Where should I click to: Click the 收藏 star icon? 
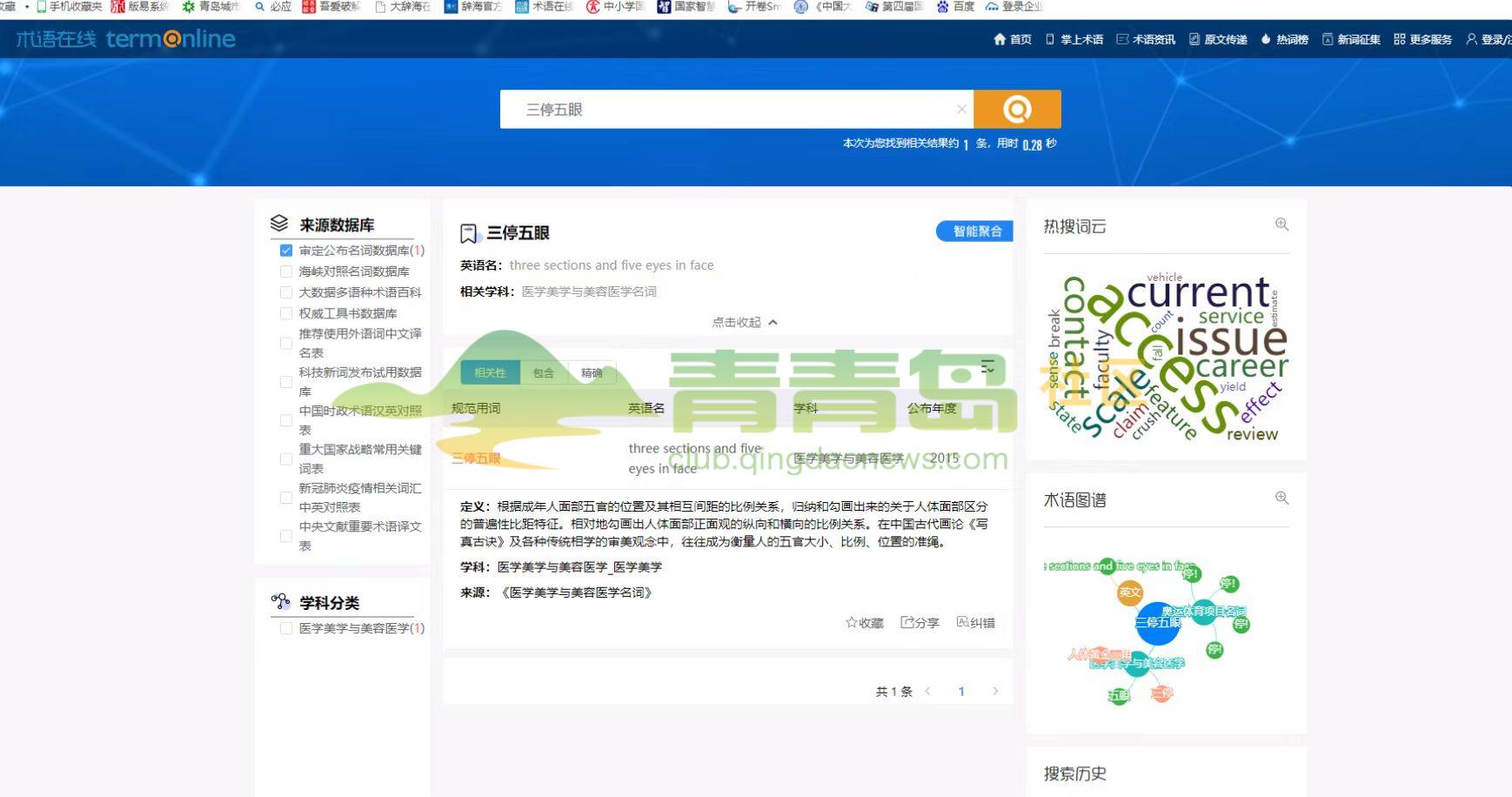[852, 622]
